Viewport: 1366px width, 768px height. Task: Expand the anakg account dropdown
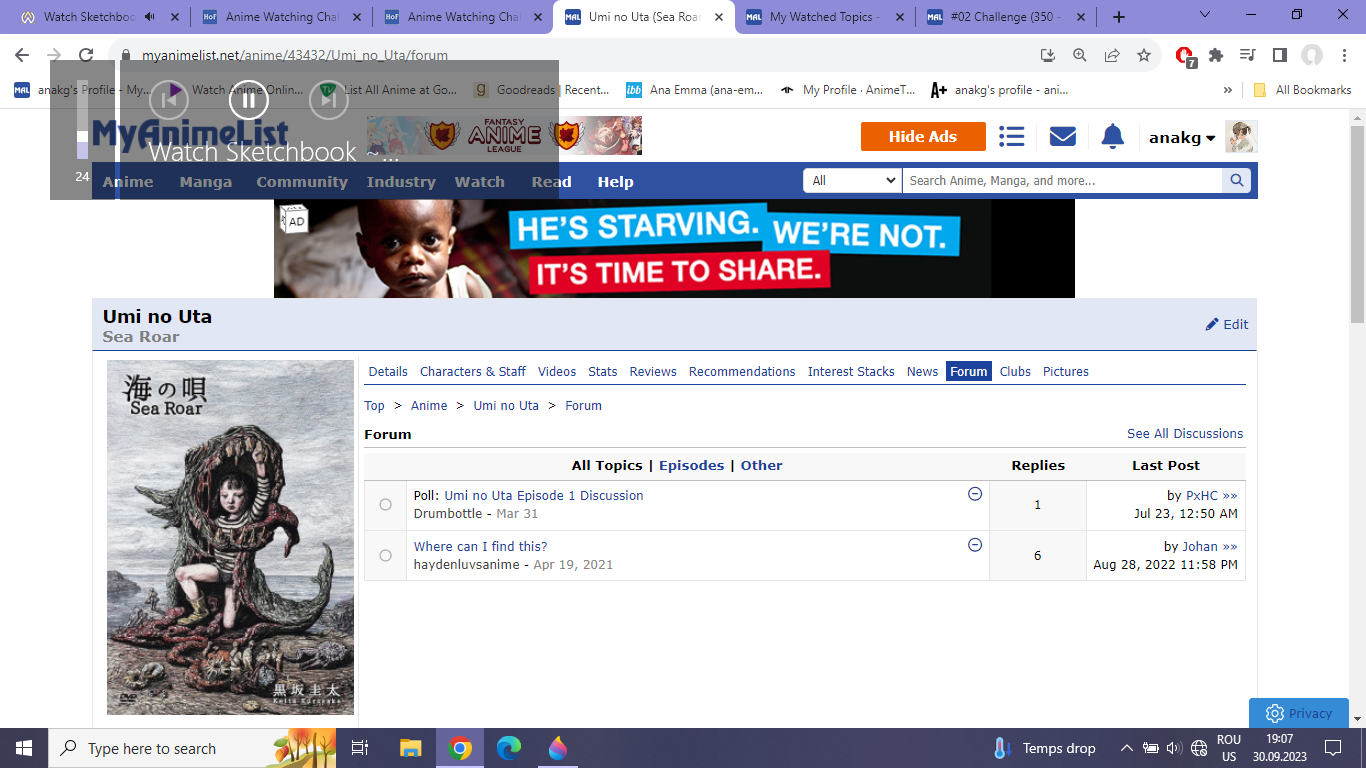1182,138
